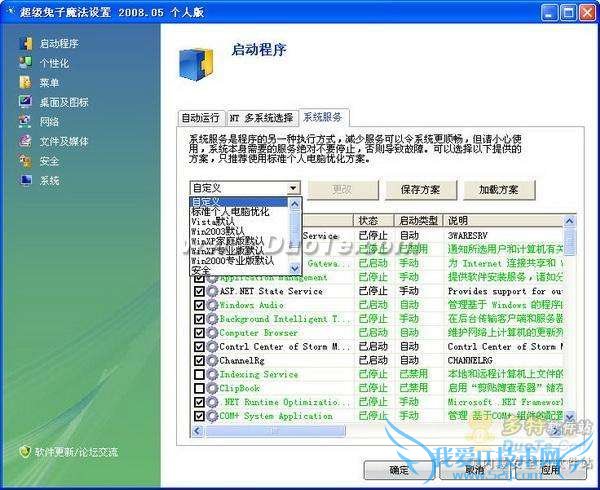Open the 软件更新/论坛交流 link
Viewport: 600px width, 490px height.
(x=77, y=452)
